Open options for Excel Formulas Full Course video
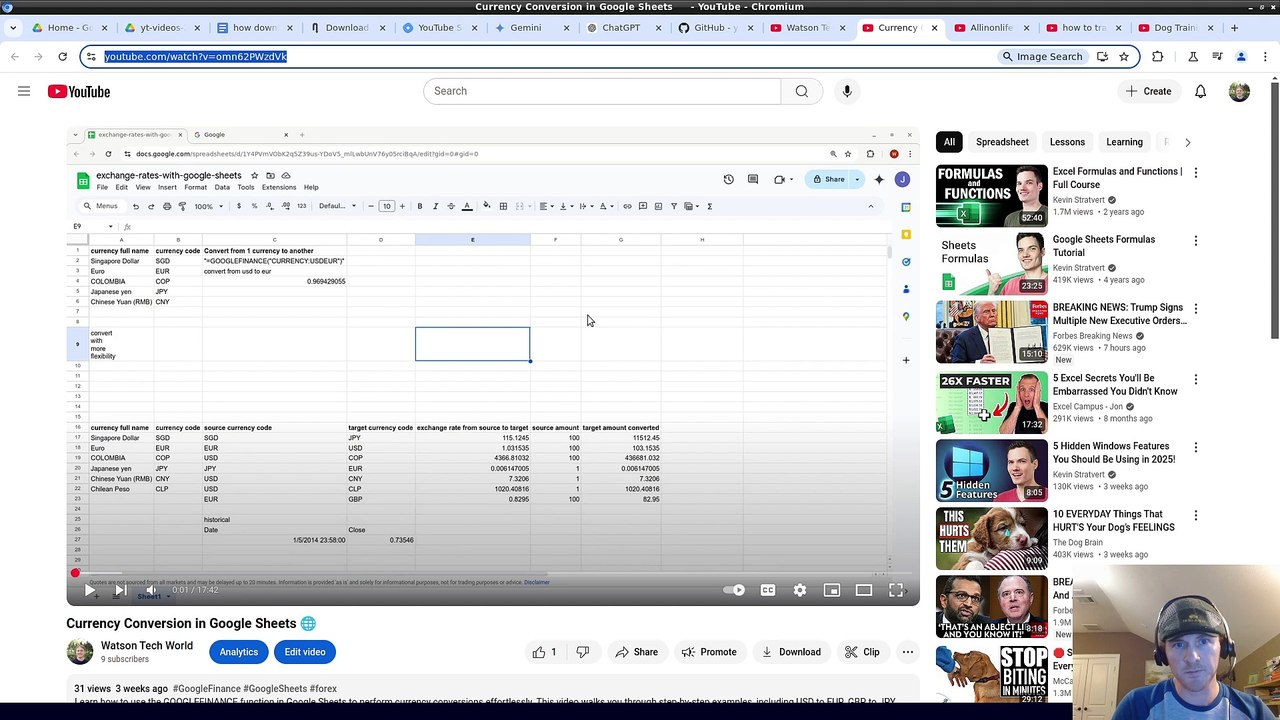 coord(1195,173)
